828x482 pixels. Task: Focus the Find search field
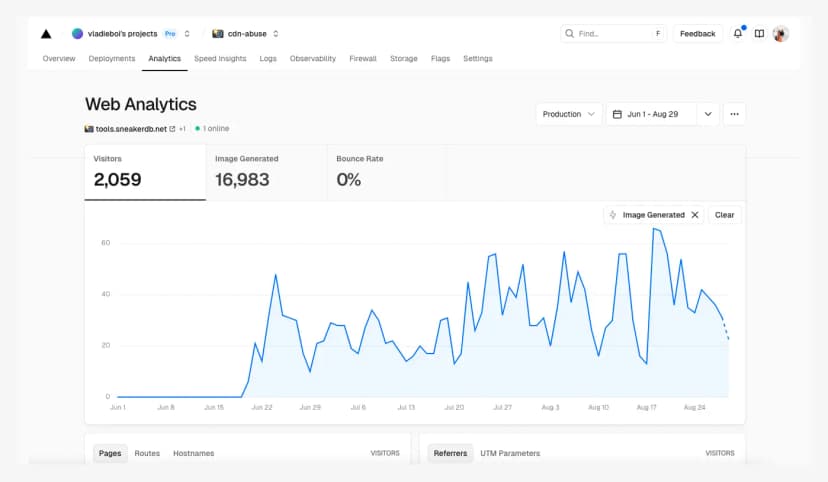point(612,34)
